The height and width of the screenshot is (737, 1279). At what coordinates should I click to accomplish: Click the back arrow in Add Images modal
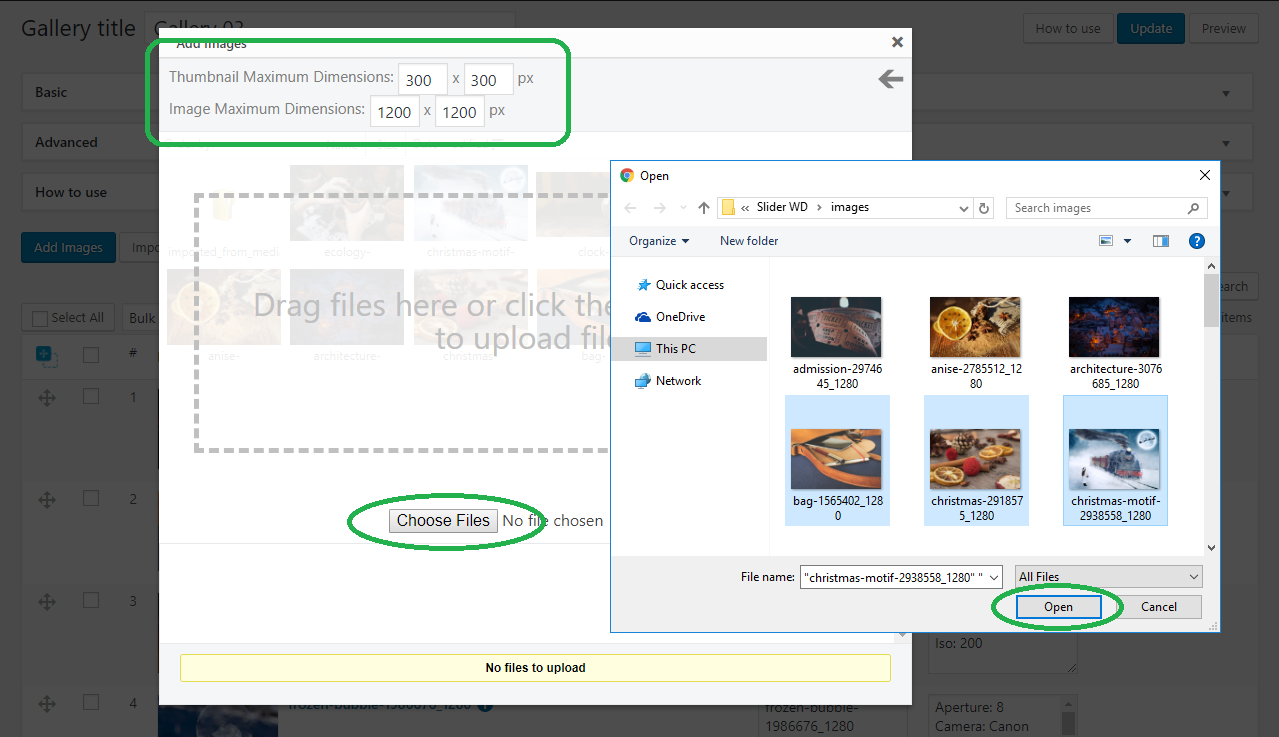coord(890,79)
